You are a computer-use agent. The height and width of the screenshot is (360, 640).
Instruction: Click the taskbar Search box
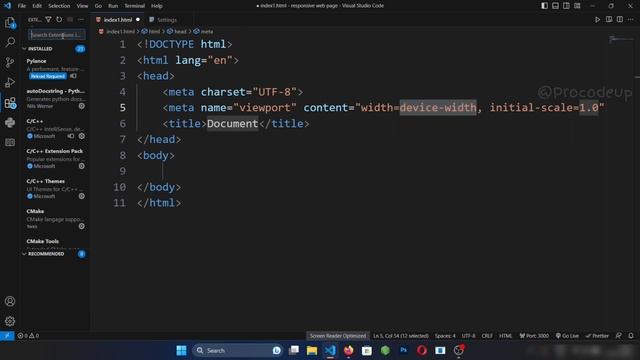[x=238, y=350]
